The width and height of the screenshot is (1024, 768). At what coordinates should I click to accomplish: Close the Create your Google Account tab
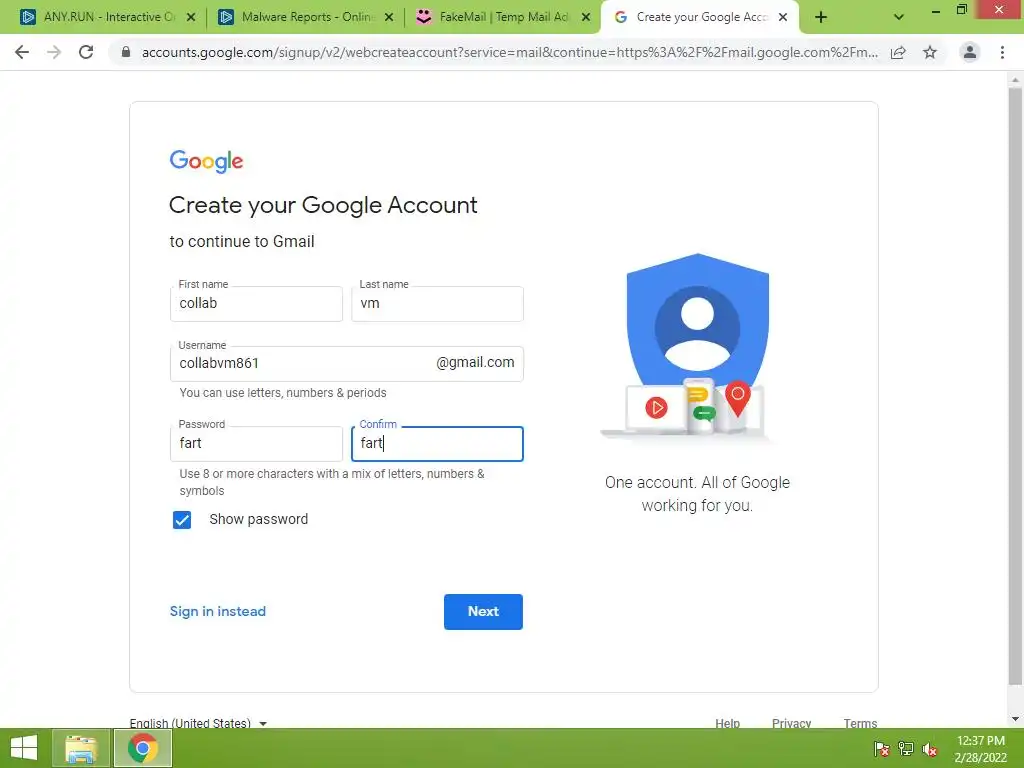pos(783,17)
